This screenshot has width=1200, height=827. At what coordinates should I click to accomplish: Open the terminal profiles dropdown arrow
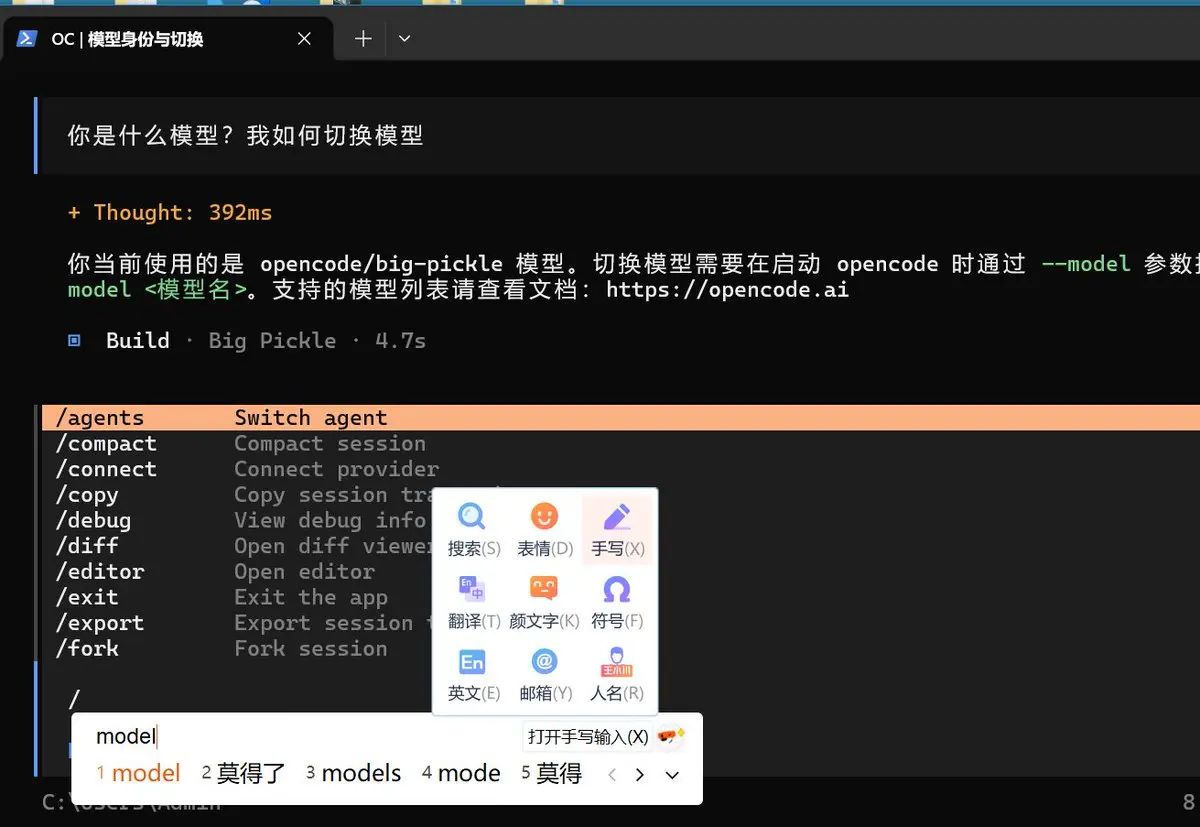click(x=404, y=39)
